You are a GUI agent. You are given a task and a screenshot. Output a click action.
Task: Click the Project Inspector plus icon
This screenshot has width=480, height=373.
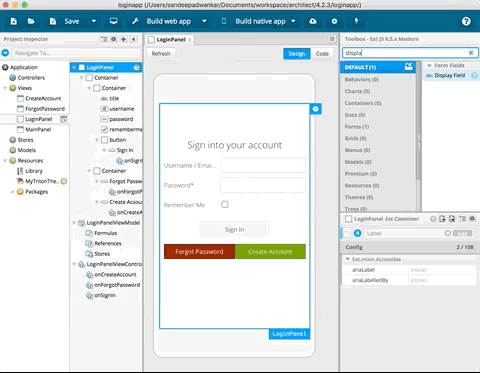[123, 39]
